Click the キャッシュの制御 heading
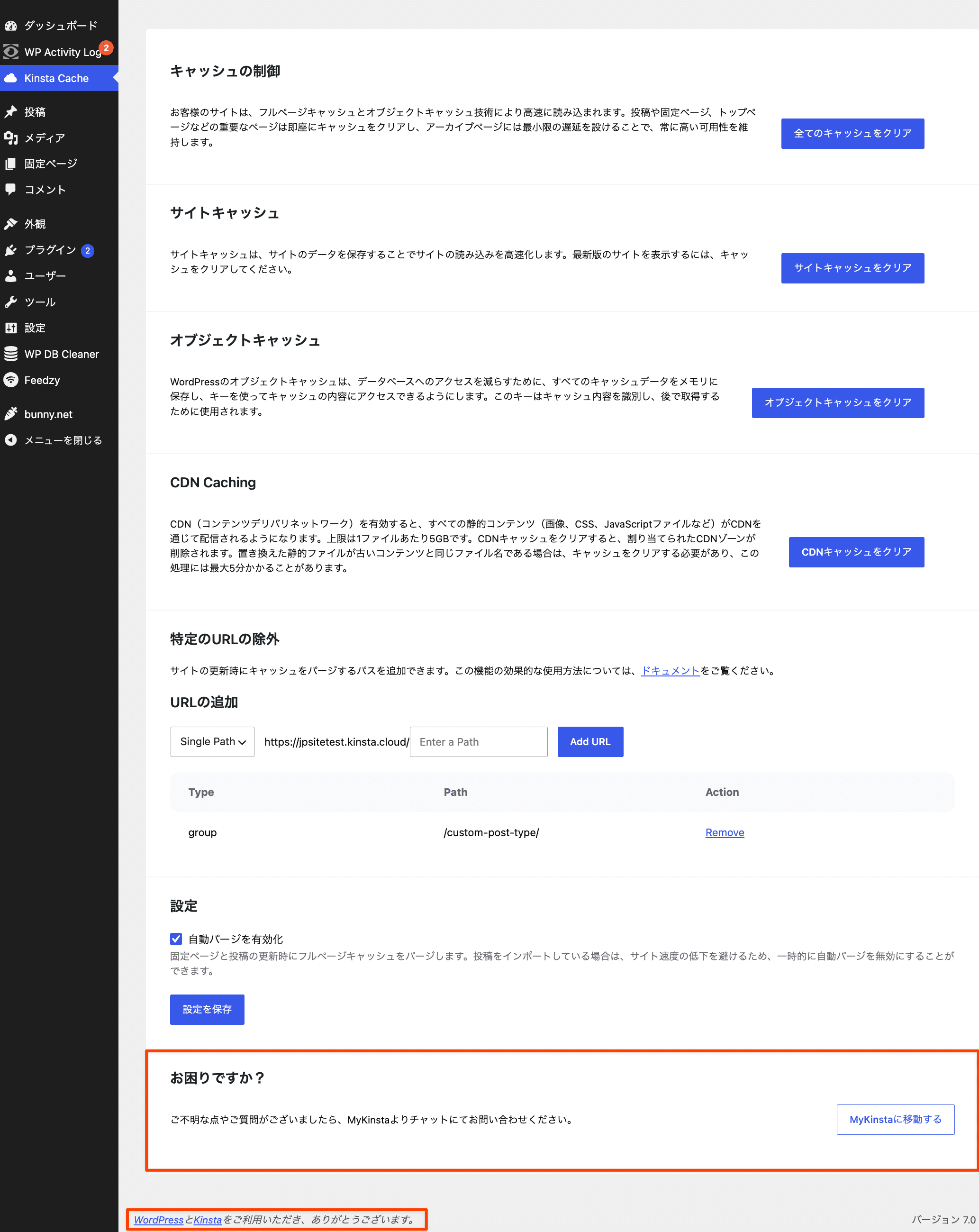Screen dimensions: 979x1232 [x=225, y=71]
